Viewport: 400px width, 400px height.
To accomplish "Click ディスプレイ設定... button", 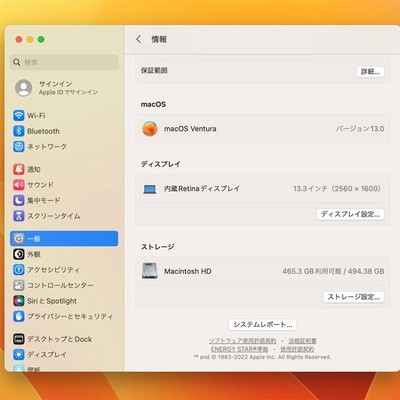I will click(350, 214).
